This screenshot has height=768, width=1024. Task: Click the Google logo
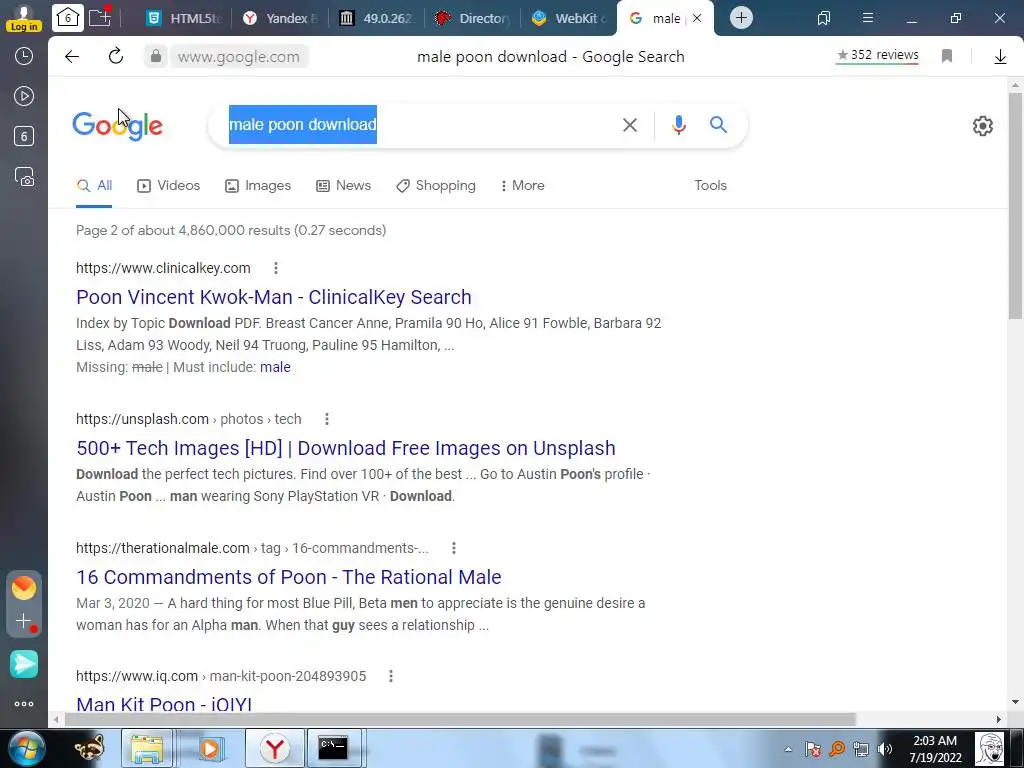[118, 125]
